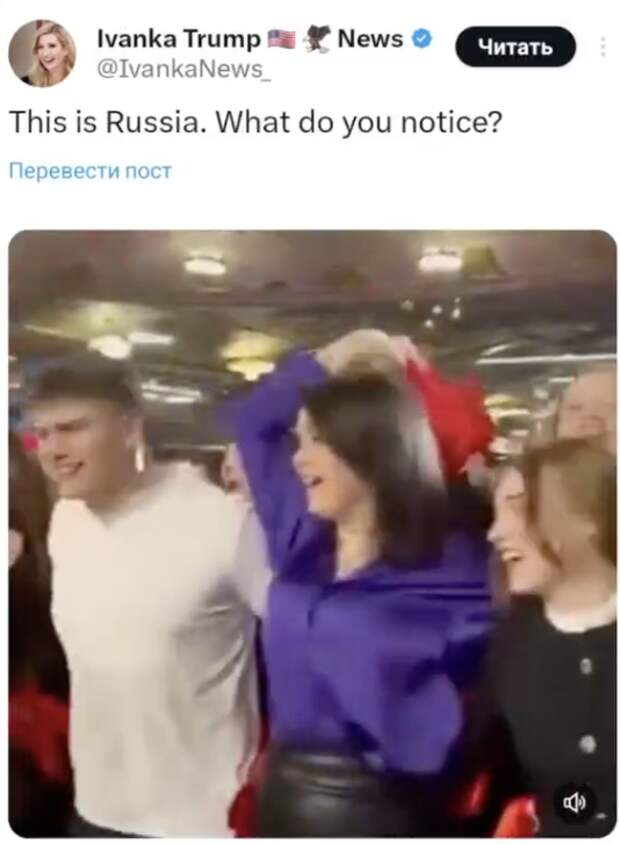The image size is (620, 845).
Task: Click the eagle emoji beside News
Action: [x=318, y=40]
